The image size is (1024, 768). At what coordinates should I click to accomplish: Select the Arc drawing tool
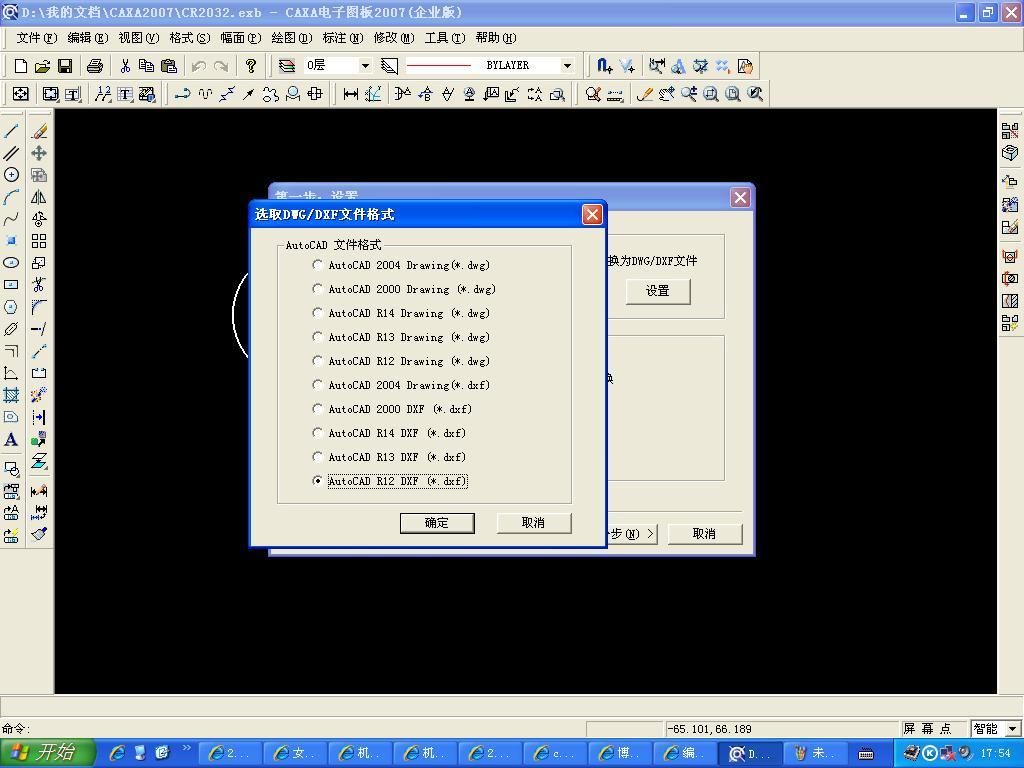pyautogui.click(x=11, y=197)
